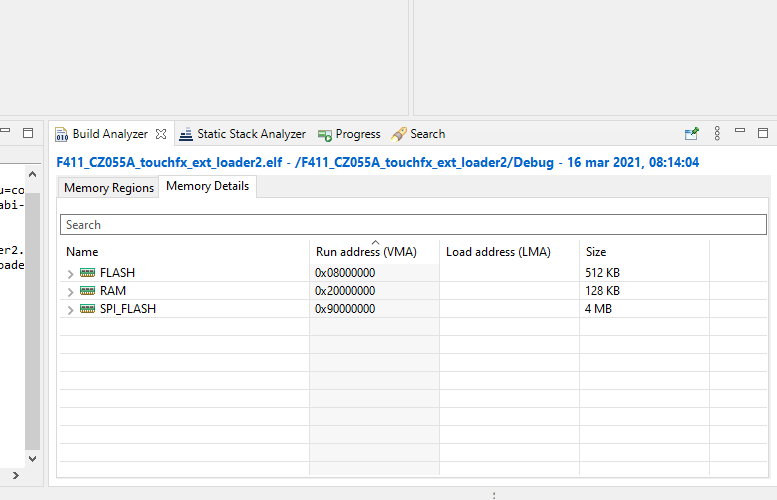Close the Build Analyzer view tab
The height and width of the screenshot is (500, 777).
click(x=161, y=134)
